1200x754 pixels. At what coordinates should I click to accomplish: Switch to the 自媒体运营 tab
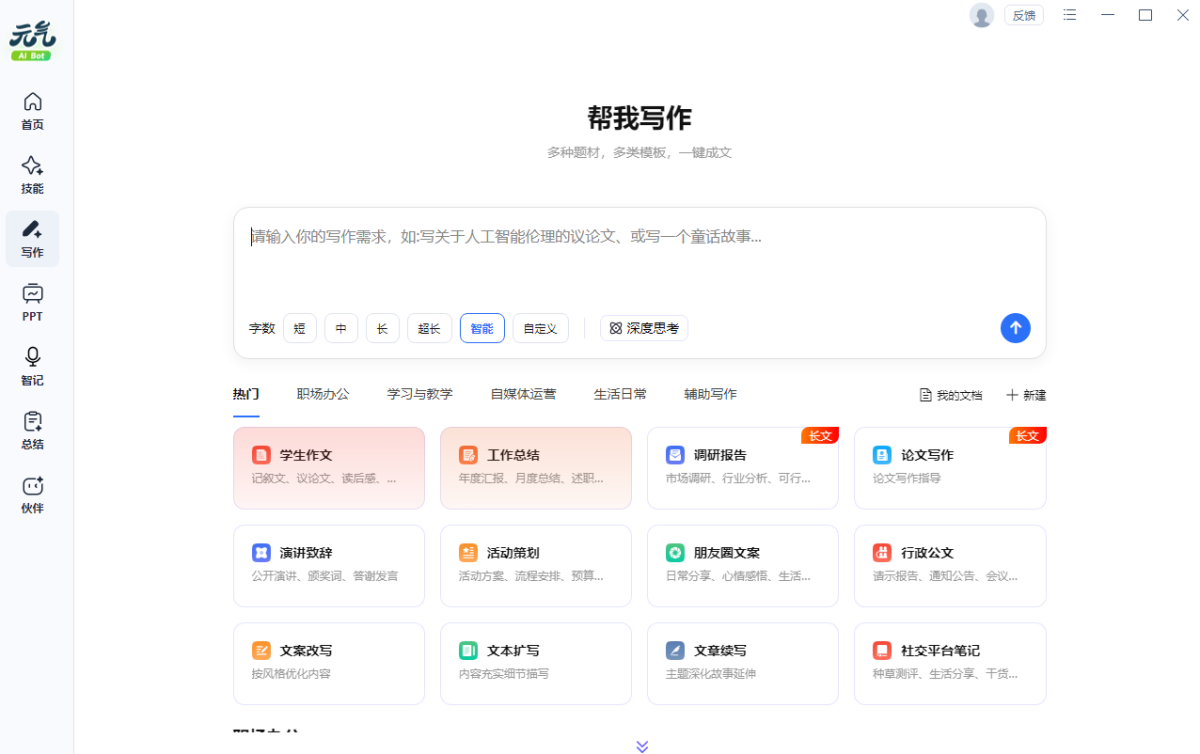(523, 394)
